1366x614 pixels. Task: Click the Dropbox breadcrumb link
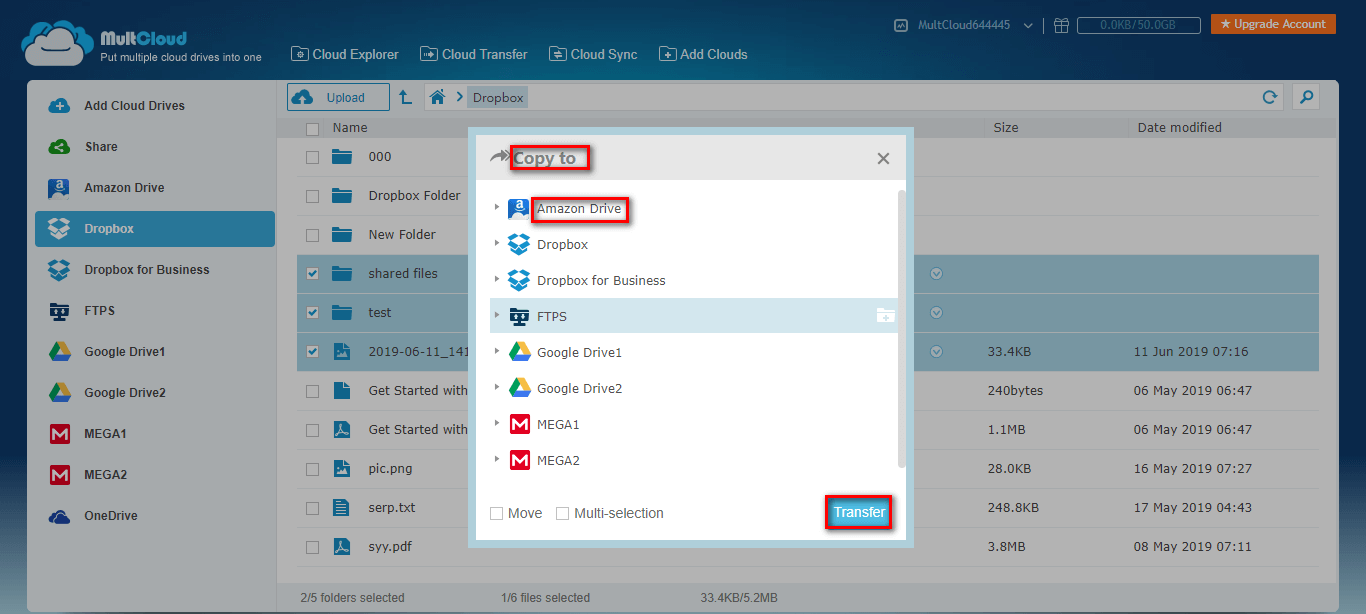498,97
